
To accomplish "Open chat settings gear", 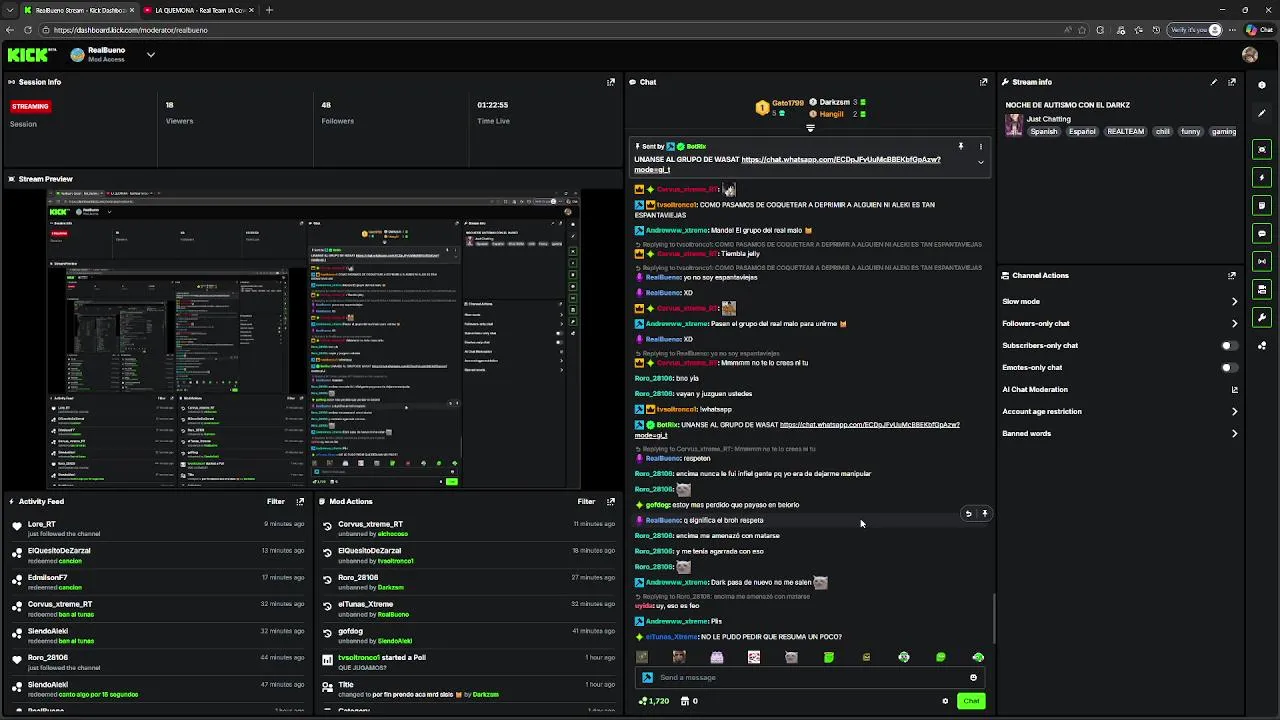I will tap(945, 701).
